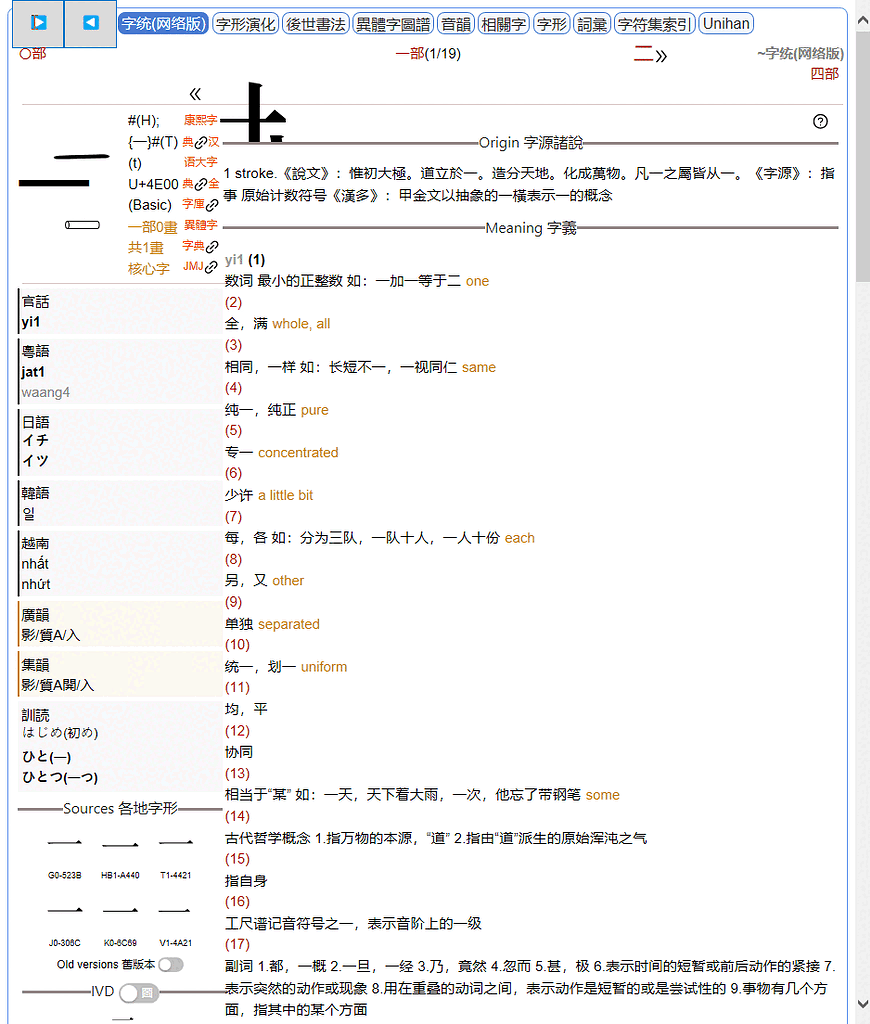Image resolution: width=870 pixels, height=1024 pixels.
Task: Switch to the Unihan tab
Action: [x=726, y=24]
